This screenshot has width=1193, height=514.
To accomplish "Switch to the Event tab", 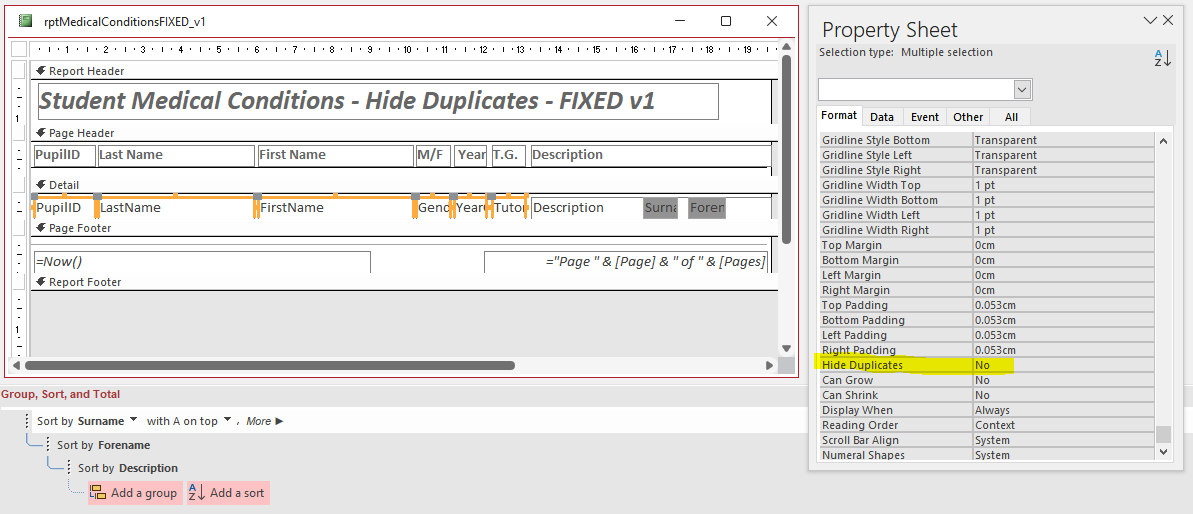I will 924,117.
